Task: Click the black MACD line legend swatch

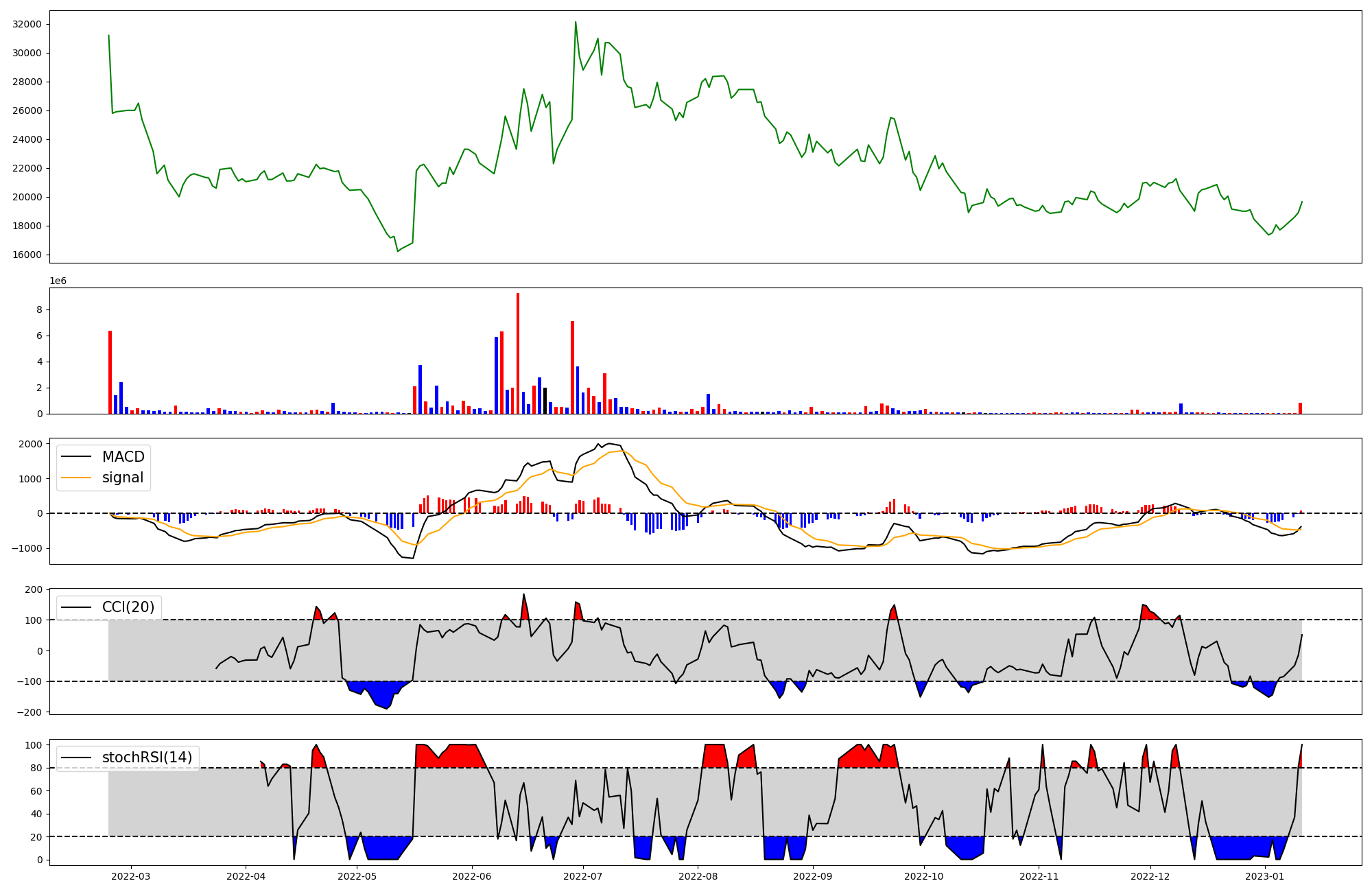Action: pyautogui.click(x=76, y=457)
